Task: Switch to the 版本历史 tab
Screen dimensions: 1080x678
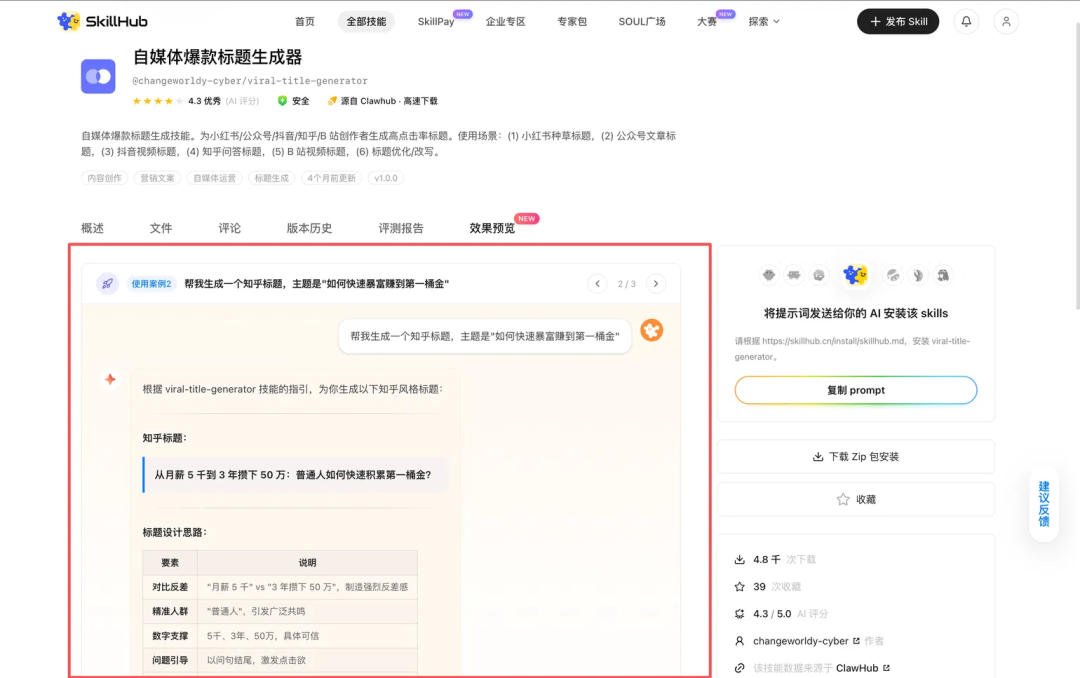Action: 309,228
